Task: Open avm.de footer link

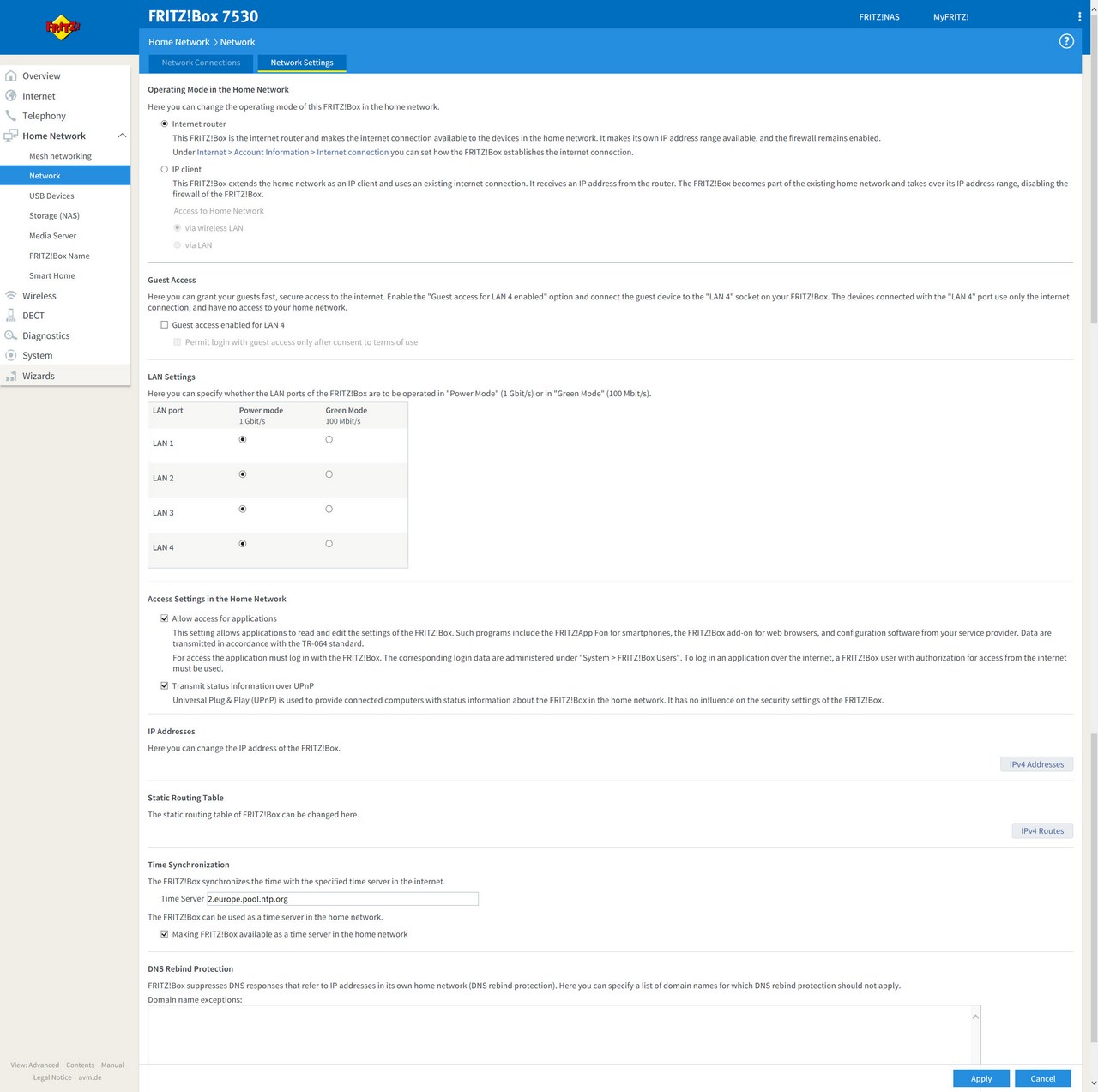Action: click(90, 1077)
